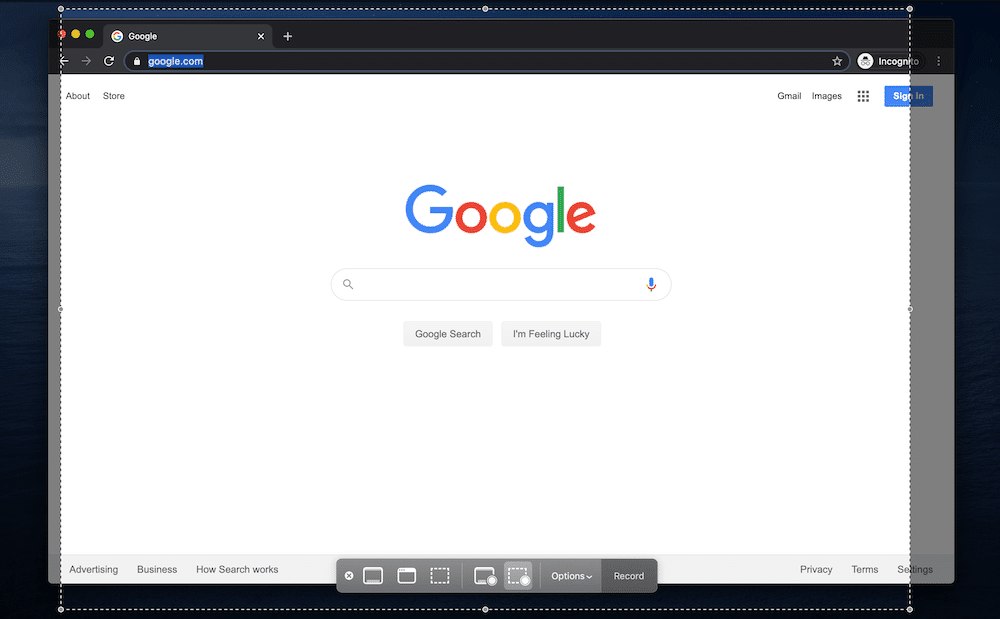Open the Store link

[114, 96]
